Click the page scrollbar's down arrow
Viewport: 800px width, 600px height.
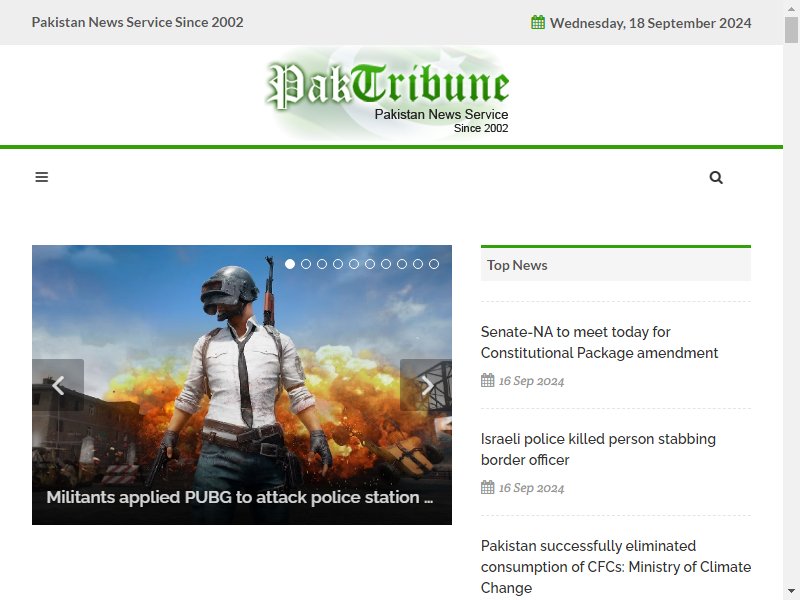coord(791,592)
